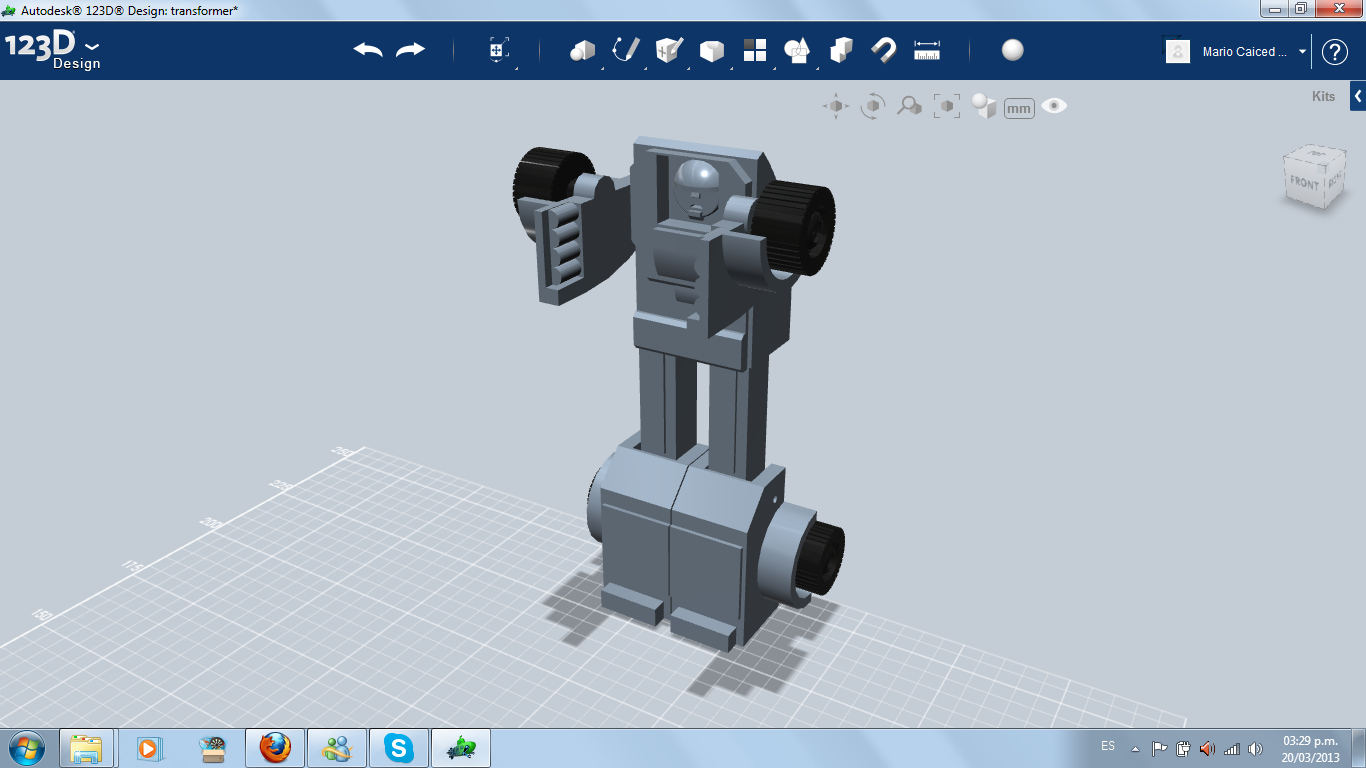Click the FRONT face of view cube
1366x768 pixels.
(x=1304, y=182)
